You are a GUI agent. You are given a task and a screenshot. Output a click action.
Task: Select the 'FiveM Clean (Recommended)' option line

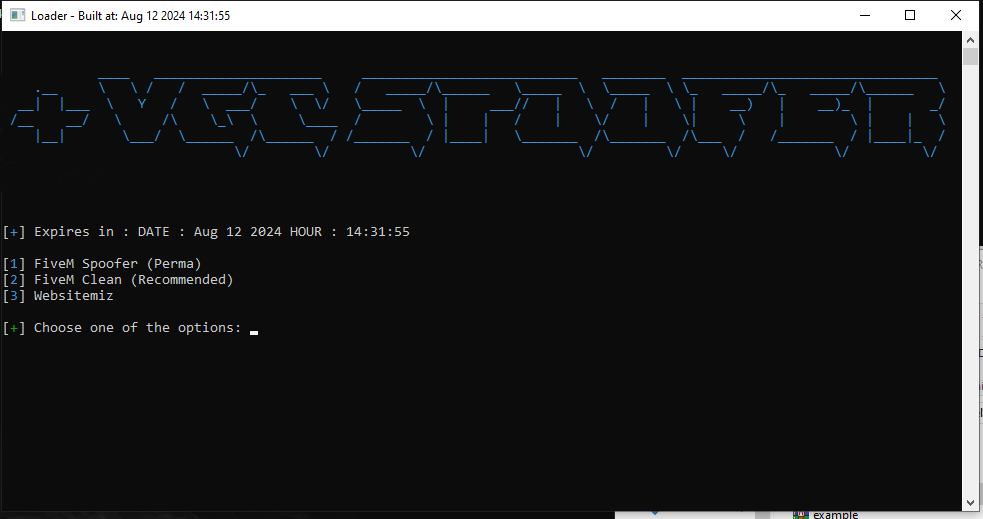118,280
